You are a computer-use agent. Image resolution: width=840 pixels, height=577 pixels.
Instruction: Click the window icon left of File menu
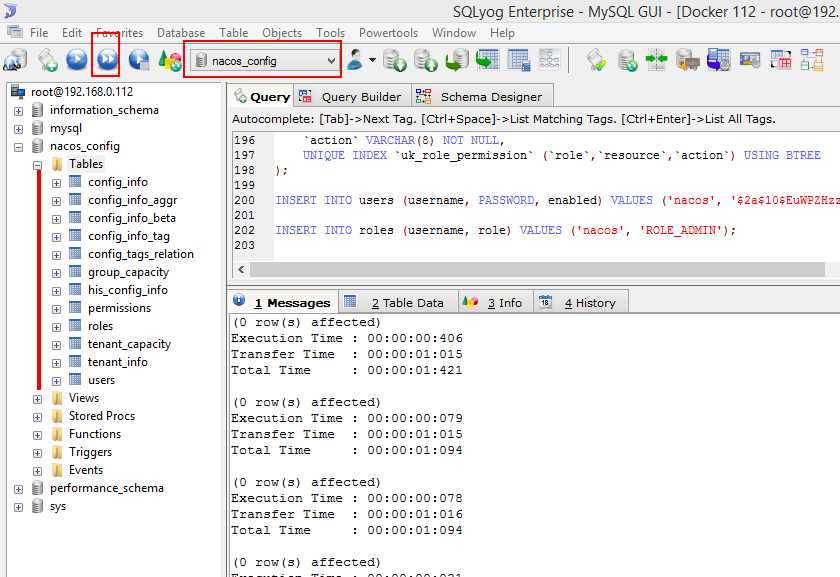(x=14, y=32)
